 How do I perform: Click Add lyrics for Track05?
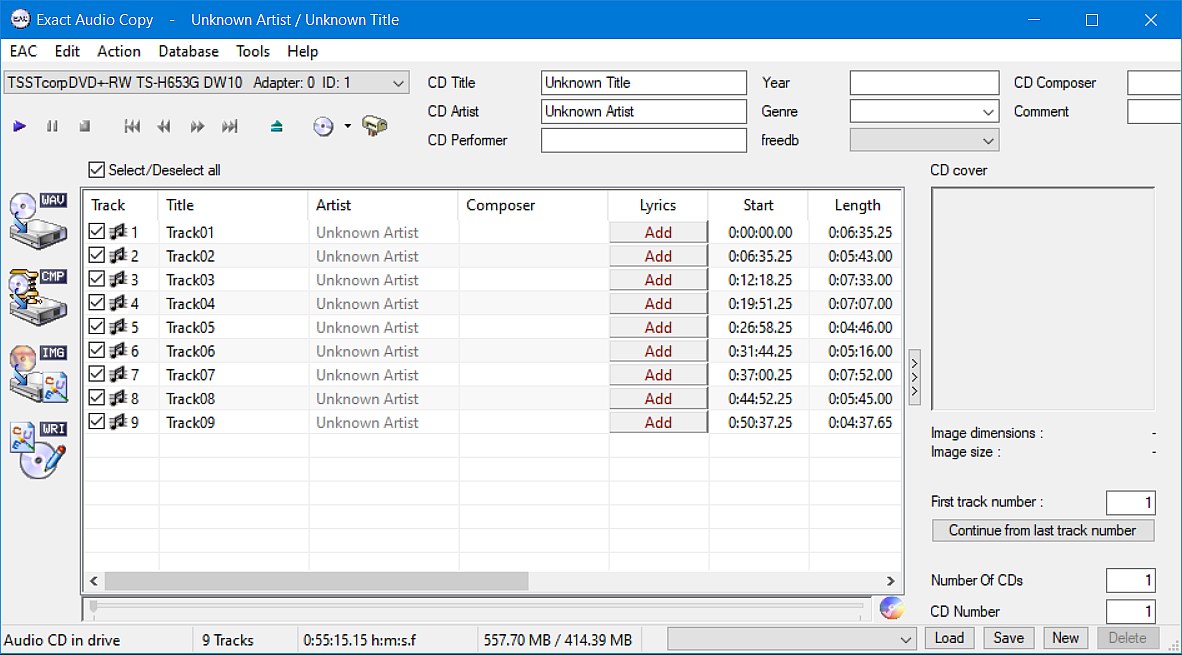coord(658,327)
